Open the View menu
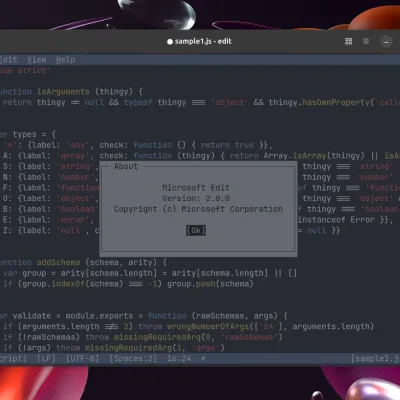Image resolution: width=400 pixels, height=400 pixels. coord(37,60)
